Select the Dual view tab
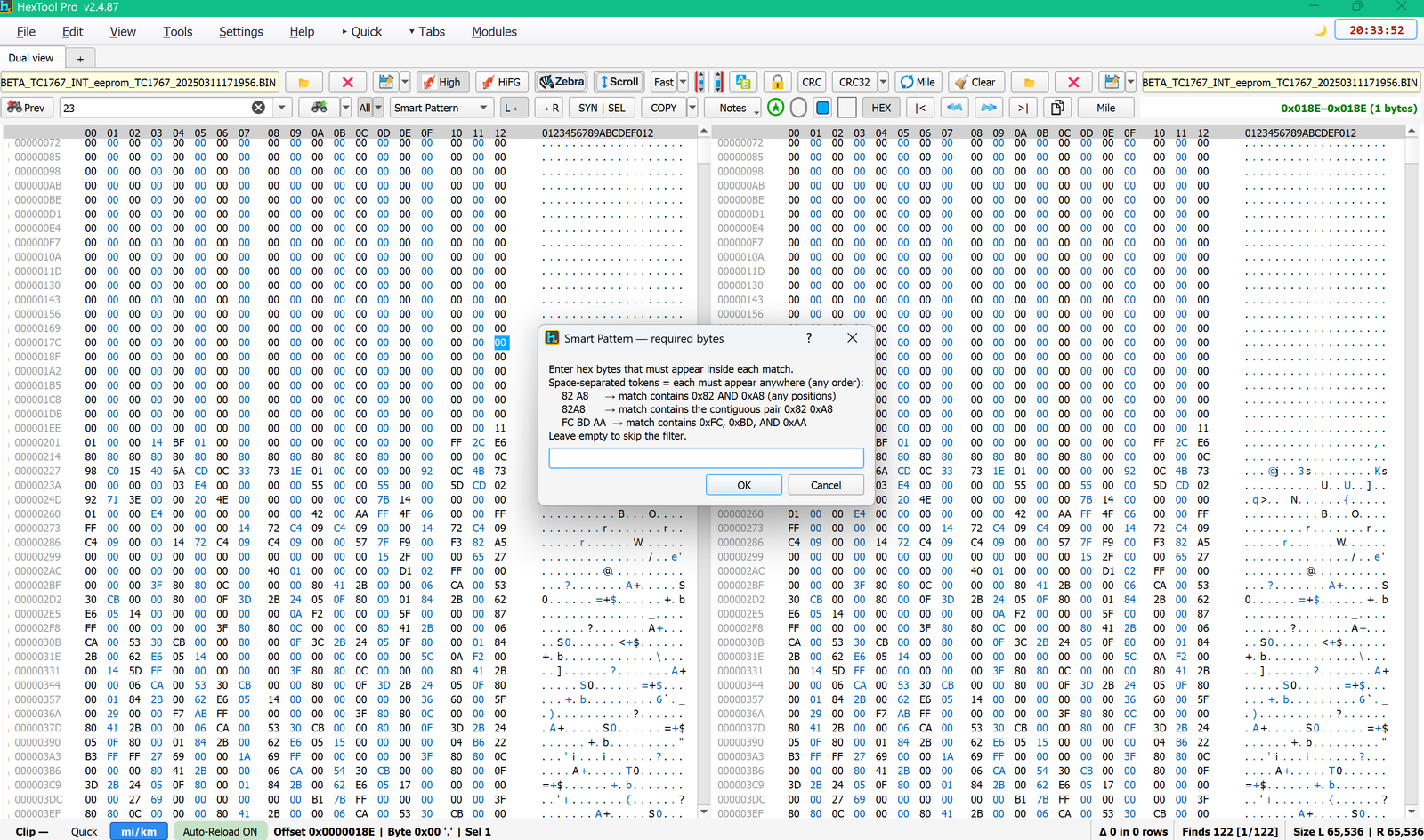This screenshot has width=1424, height=840. [x=31, y=58]
